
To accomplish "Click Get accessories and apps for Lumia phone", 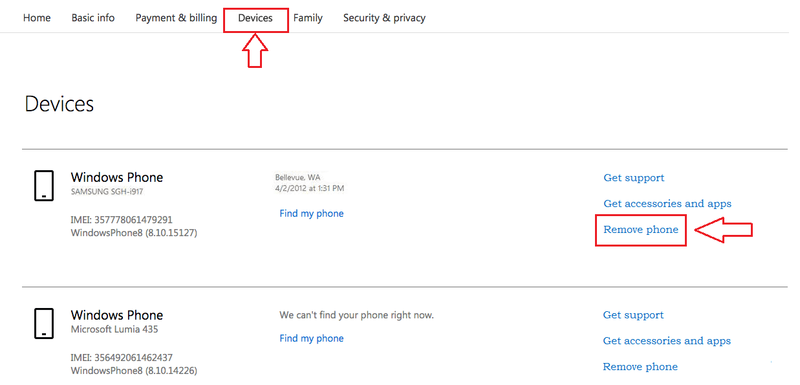I will click(x=667, y=341).
